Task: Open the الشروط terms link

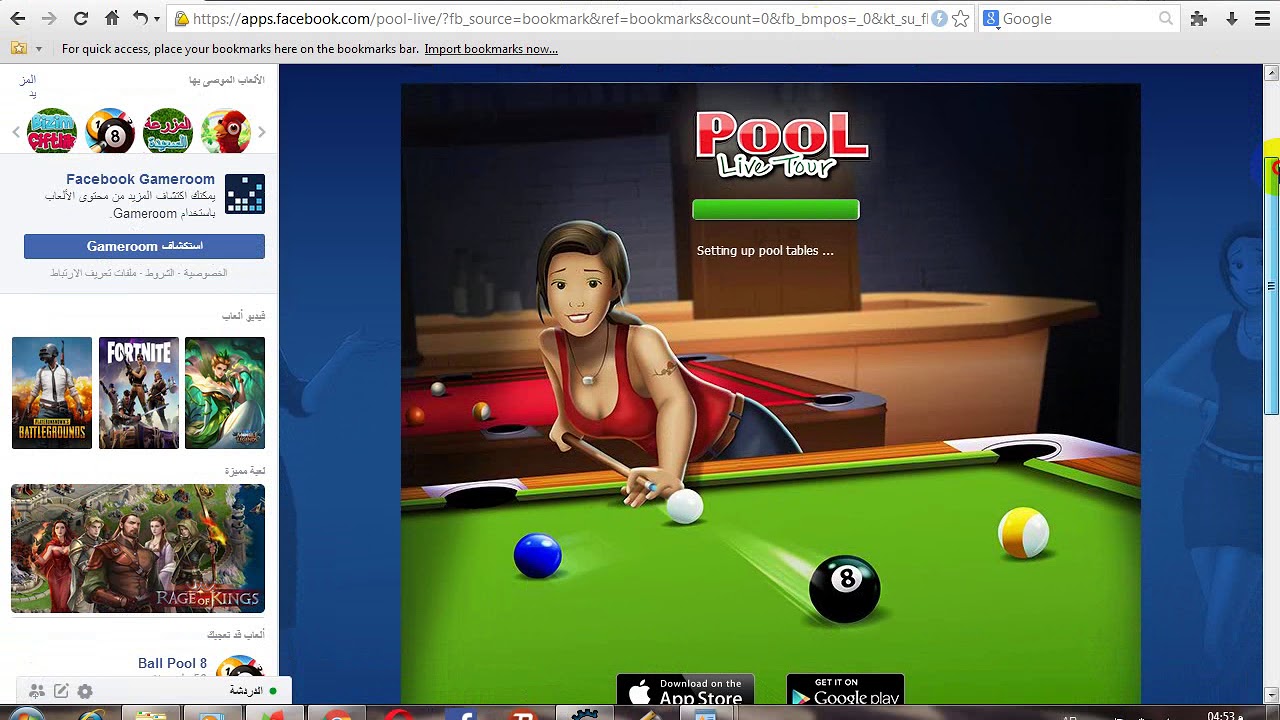Action: pos(162,273)
